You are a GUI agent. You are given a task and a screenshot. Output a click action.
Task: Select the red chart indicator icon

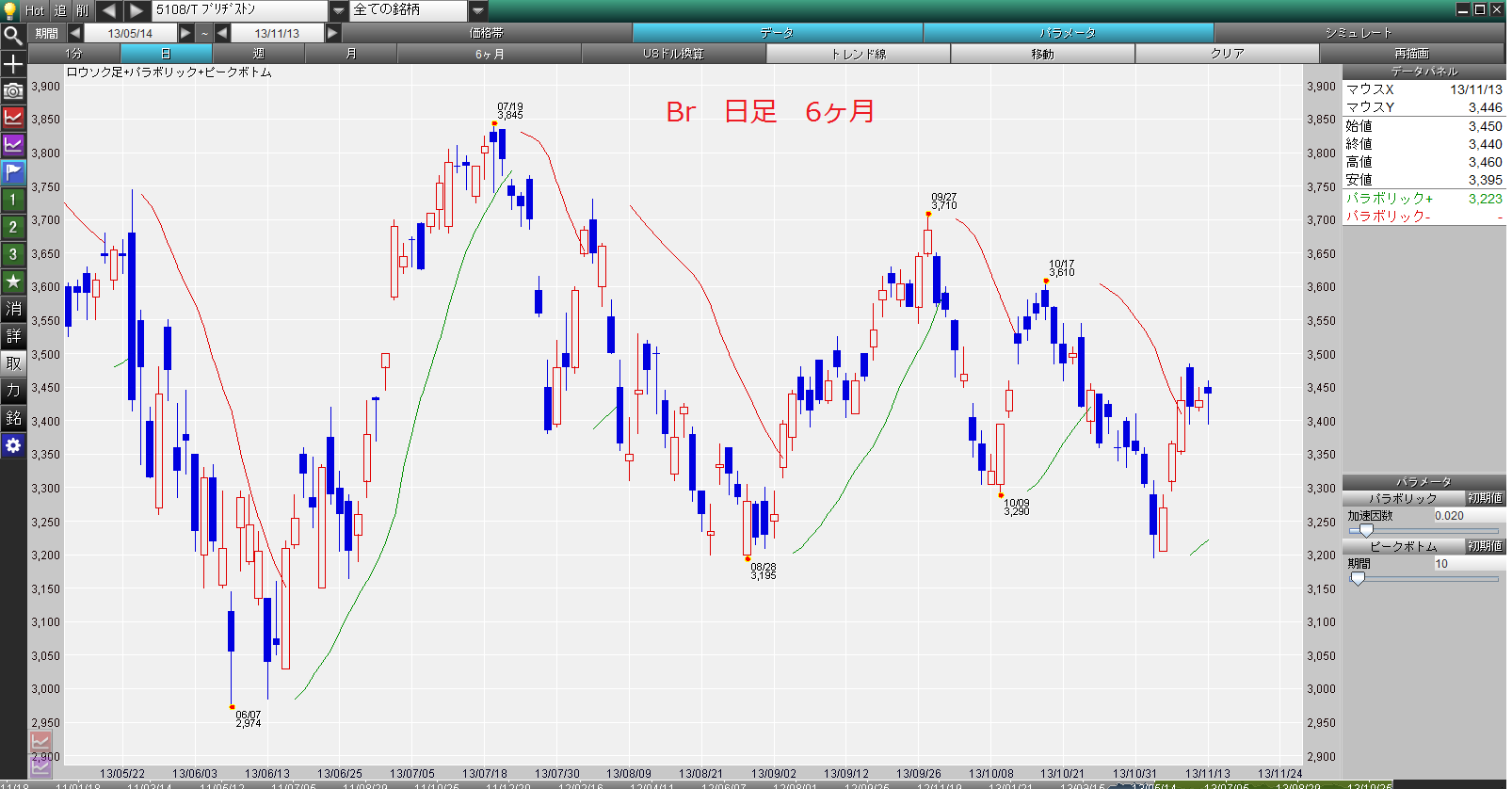click(x=13, y=118)
